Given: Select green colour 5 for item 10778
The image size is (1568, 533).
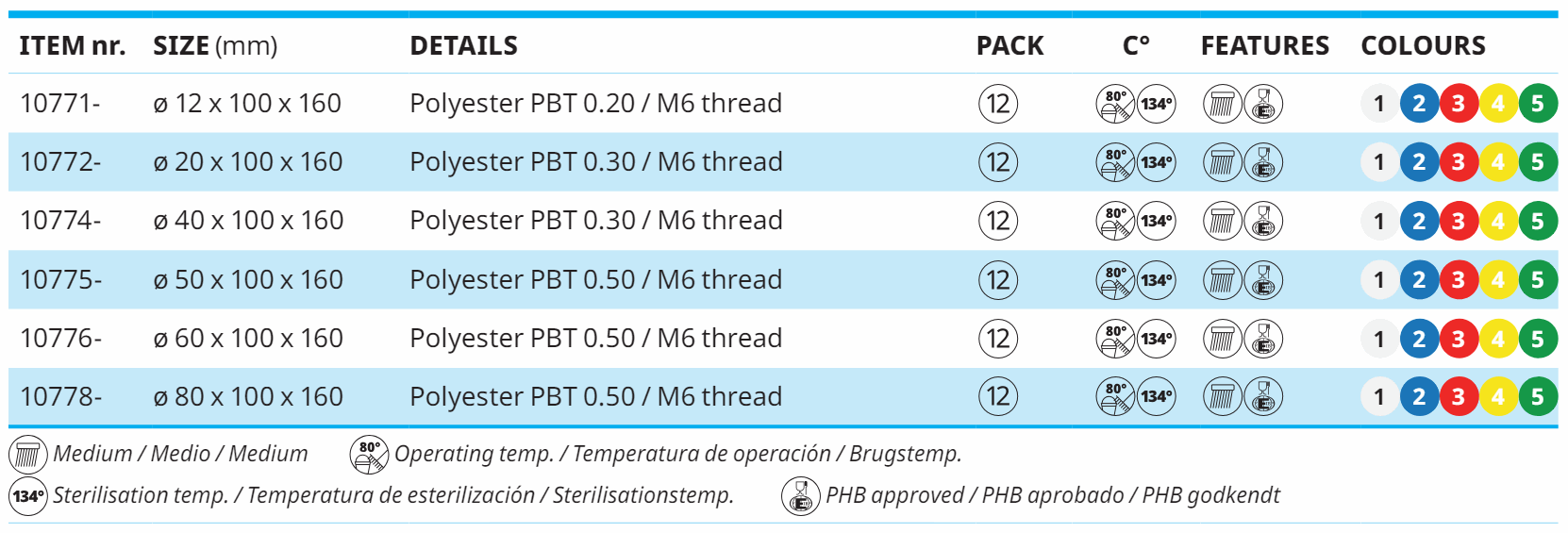Looking at the screenshot, I should pos(1538,397).
